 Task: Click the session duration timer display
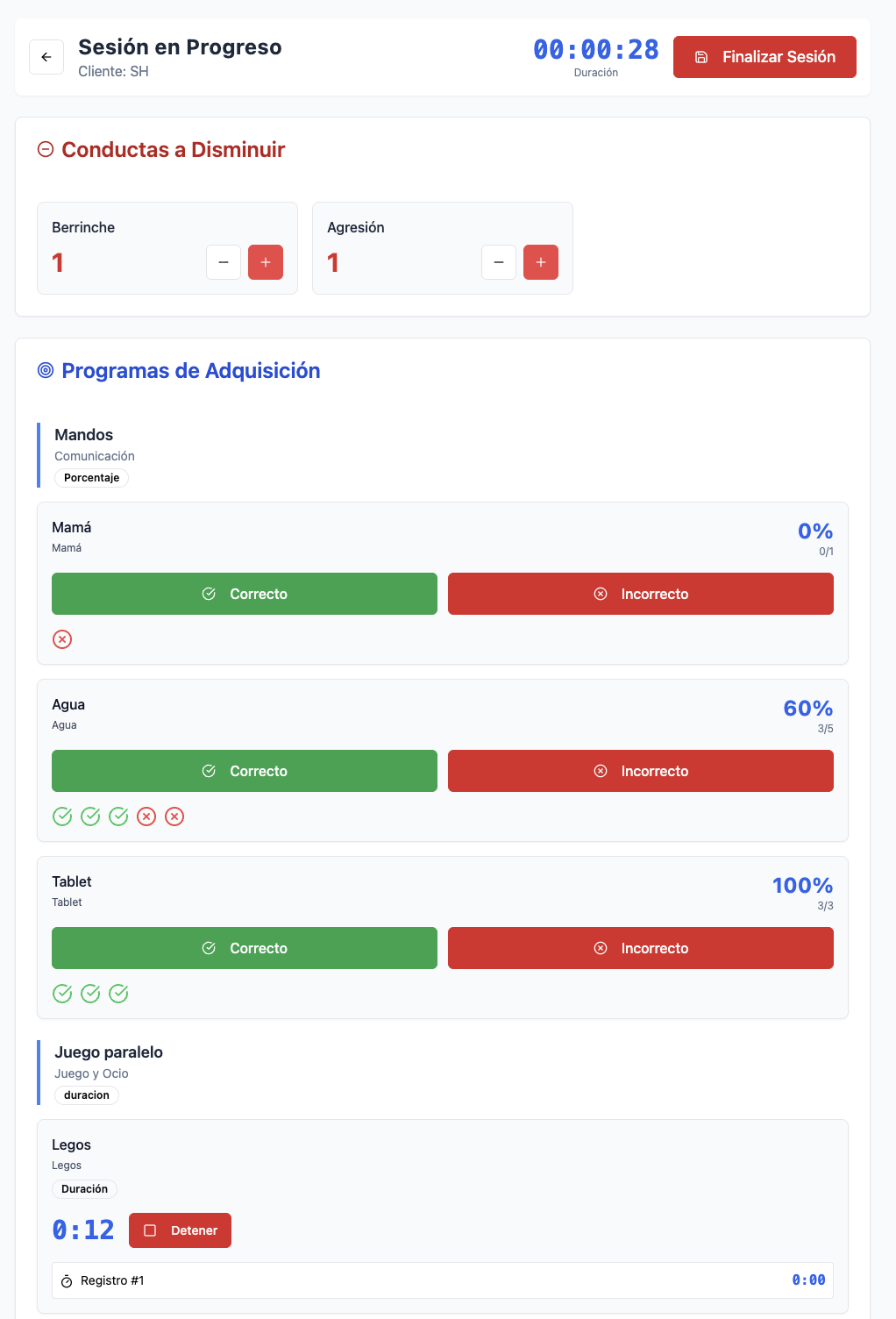point(596,50)
